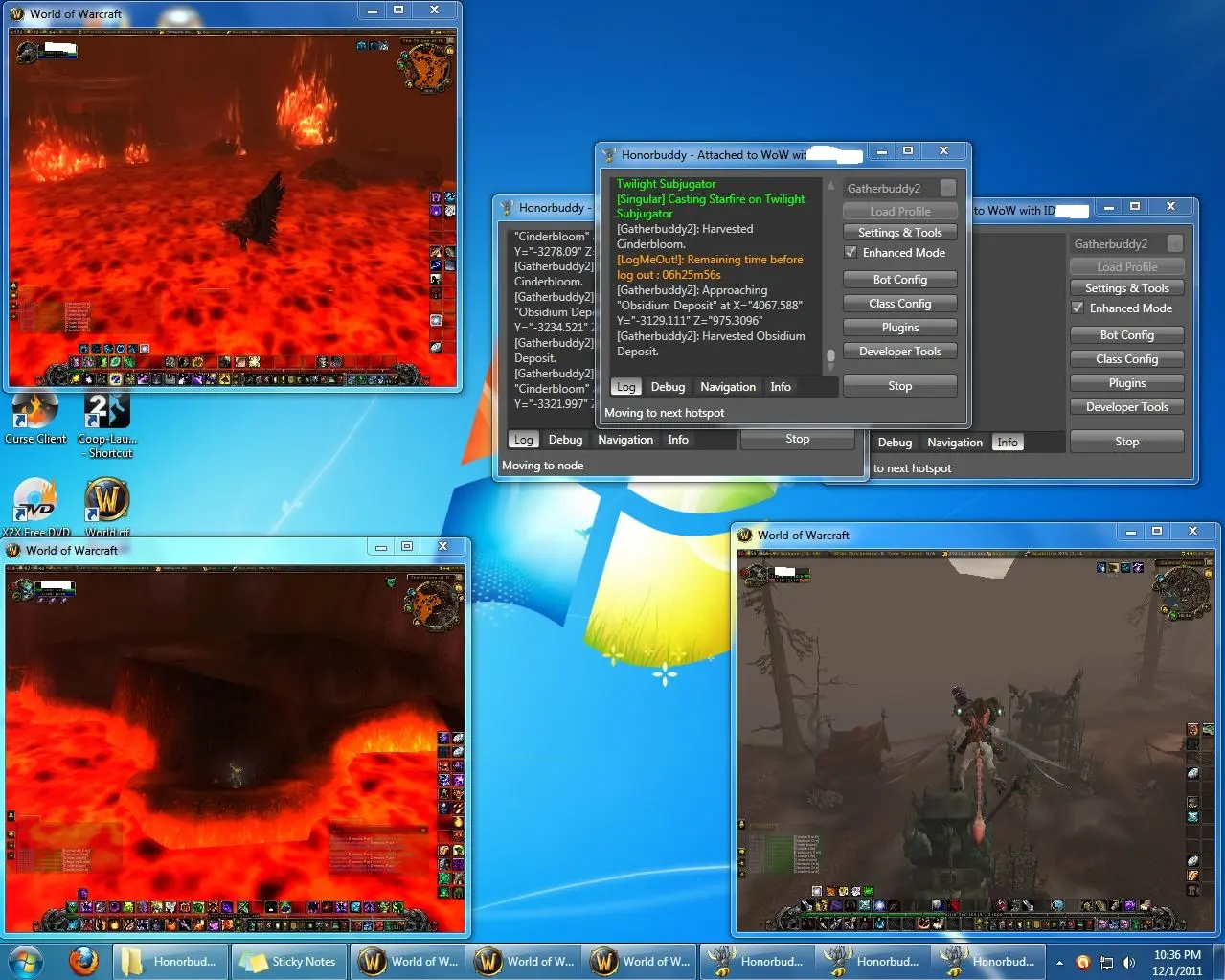Toggle Enhanced Mode in the rear-right Honorbuddy window
This screenshot has height=980, width=1225.
coord(1078,308)
